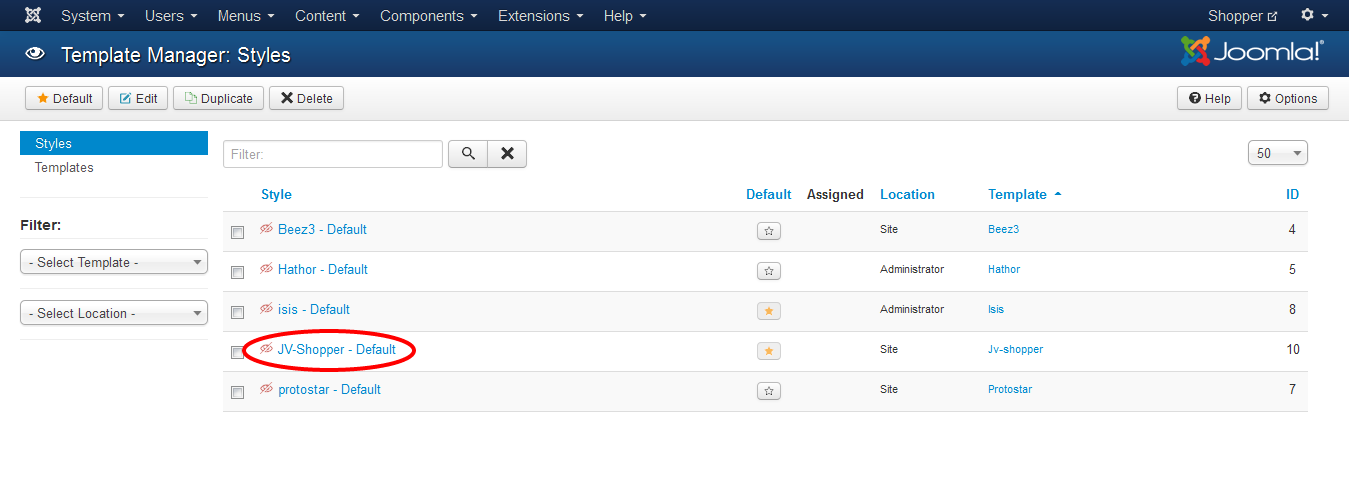1349x496 pixels.
Task: Open the Hathor template link
Action: 1004,269
